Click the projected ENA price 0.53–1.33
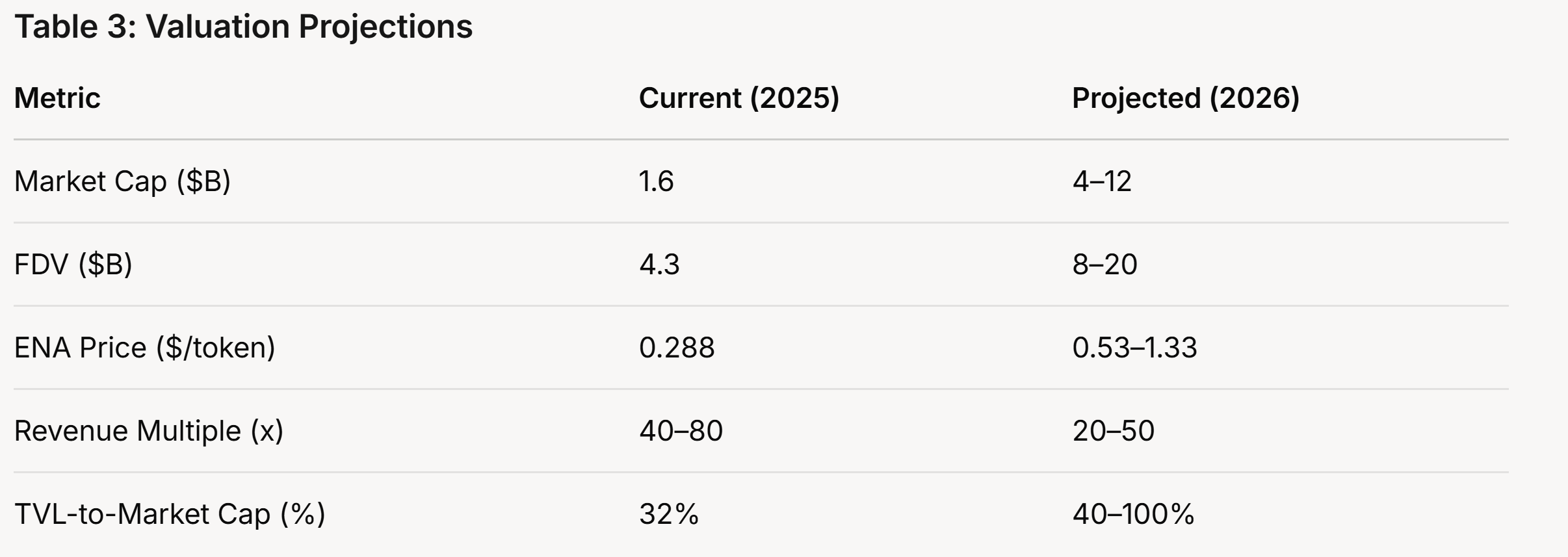 [x=1135, y=348]
